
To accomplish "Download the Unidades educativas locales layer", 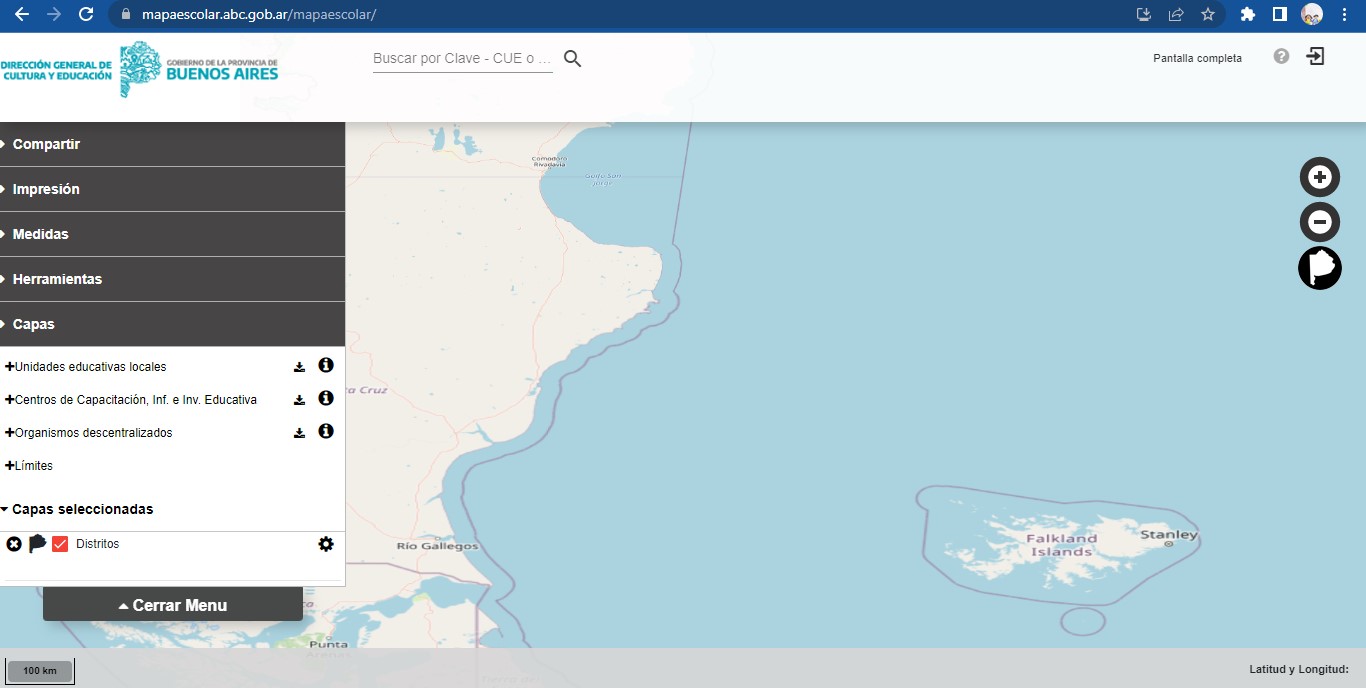I will tap(299, 367).
